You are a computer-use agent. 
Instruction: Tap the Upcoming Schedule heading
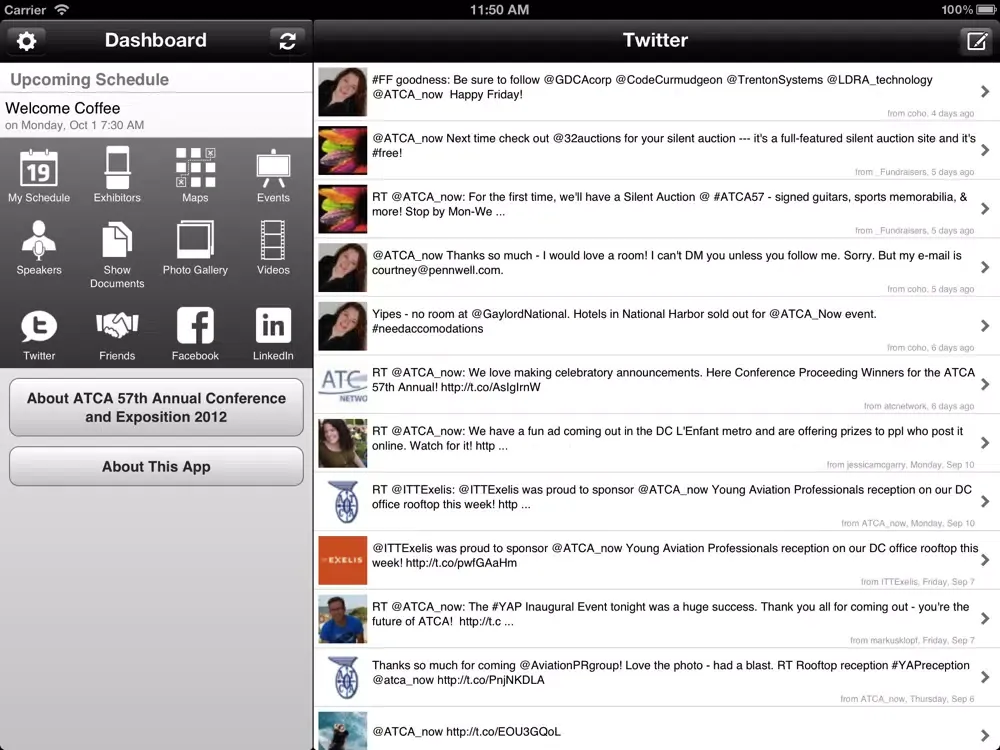[89, 79]
